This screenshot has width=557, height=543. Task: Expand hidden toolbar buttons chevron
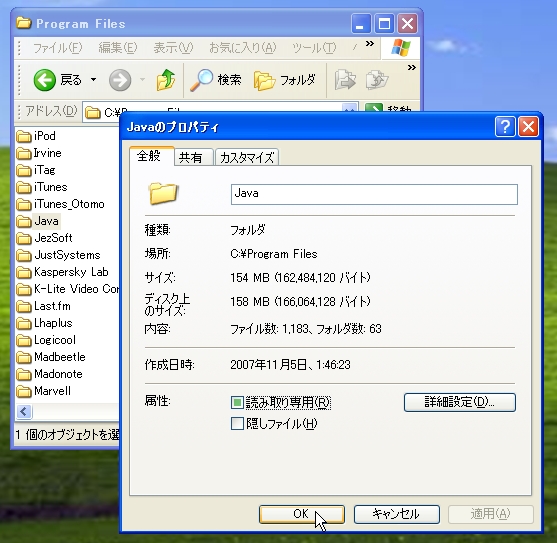click(x=411, y=67)
